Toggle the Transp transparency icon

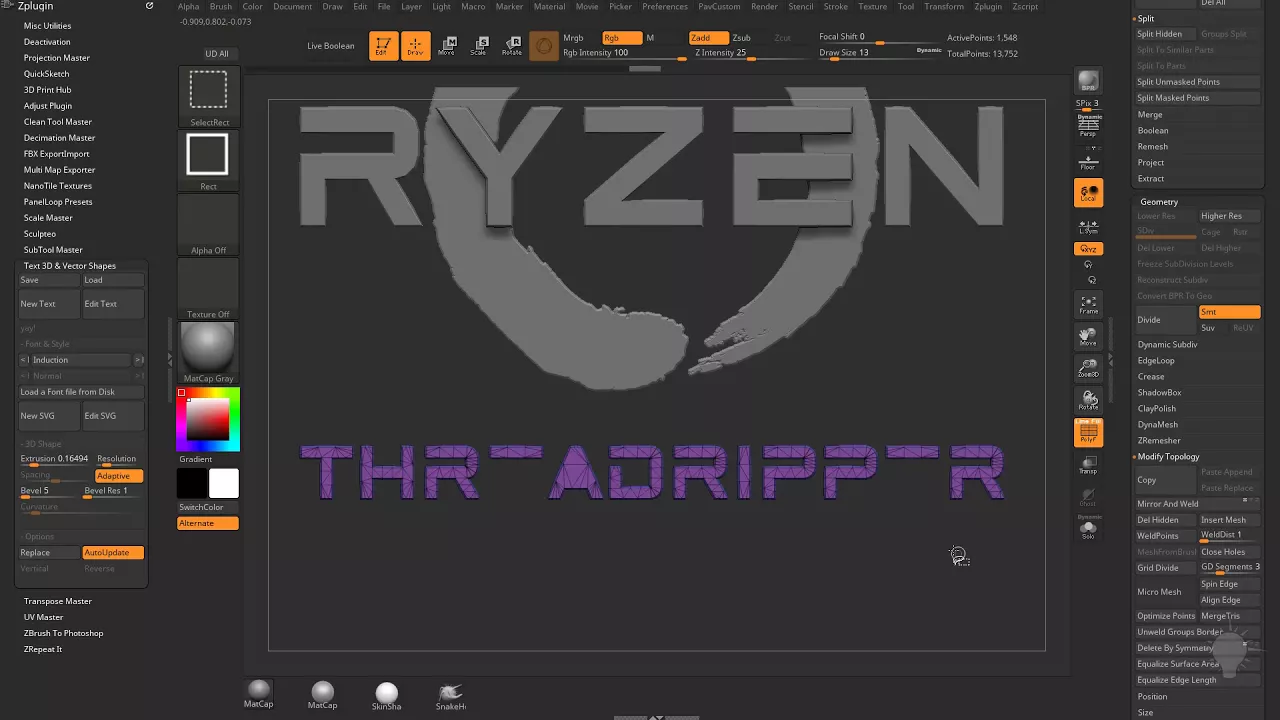[x=1088, y=464]
